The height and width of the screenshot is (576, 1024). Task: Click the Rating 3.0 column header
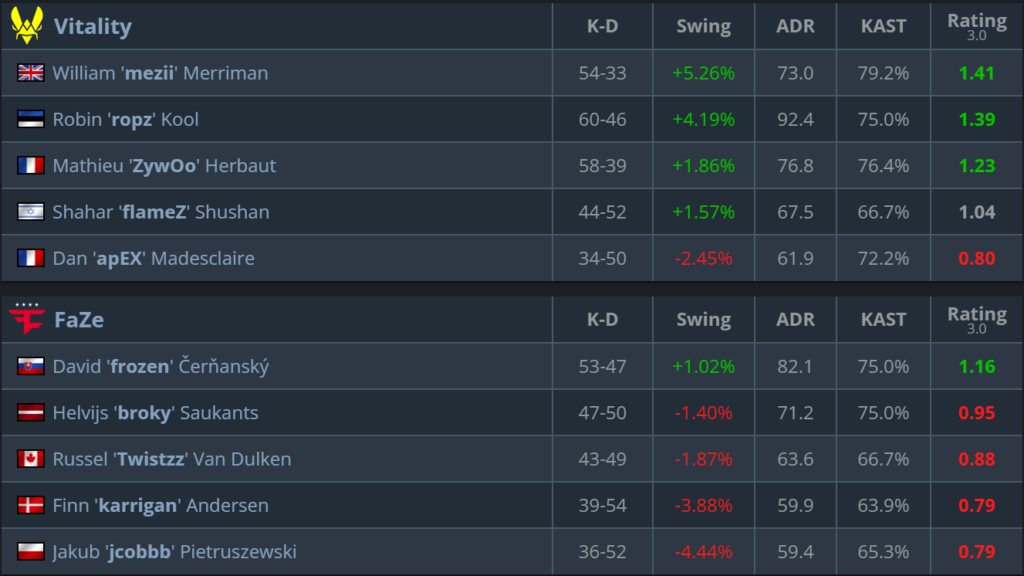coord(976,26)
